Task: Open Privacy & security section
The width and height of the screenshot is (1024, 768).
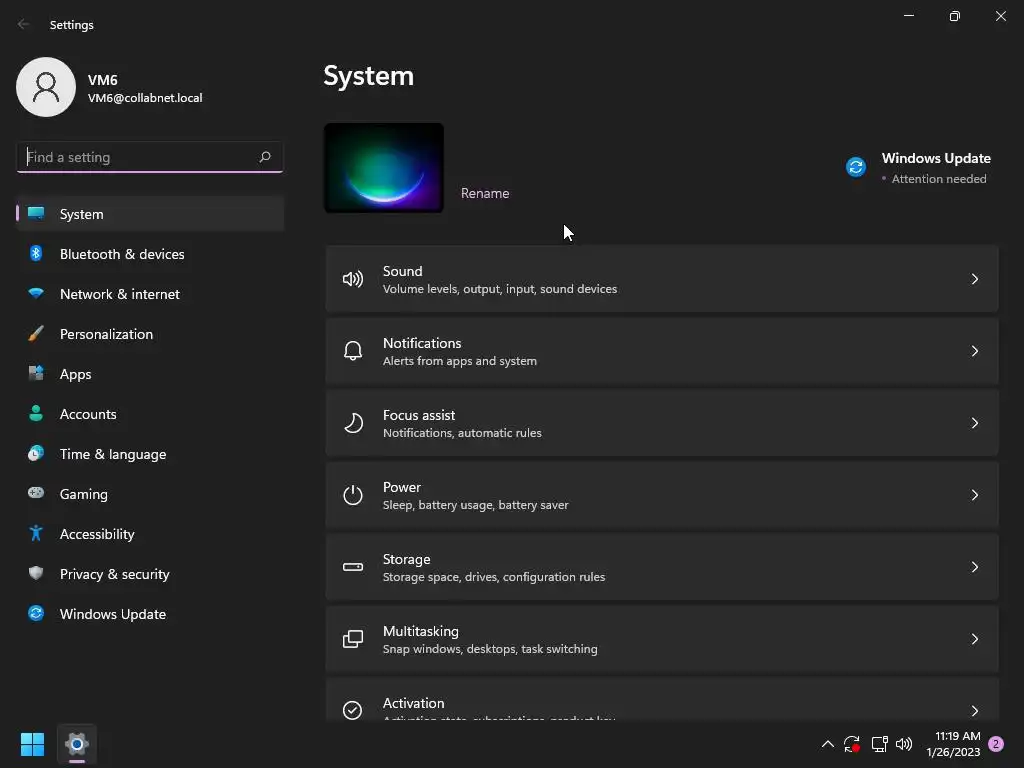Action: click(x=150, y=574)
